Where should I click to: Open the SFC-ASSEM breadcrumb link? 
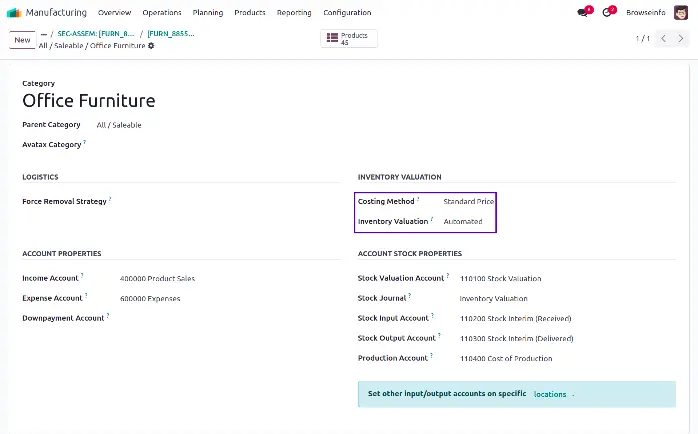96,33
